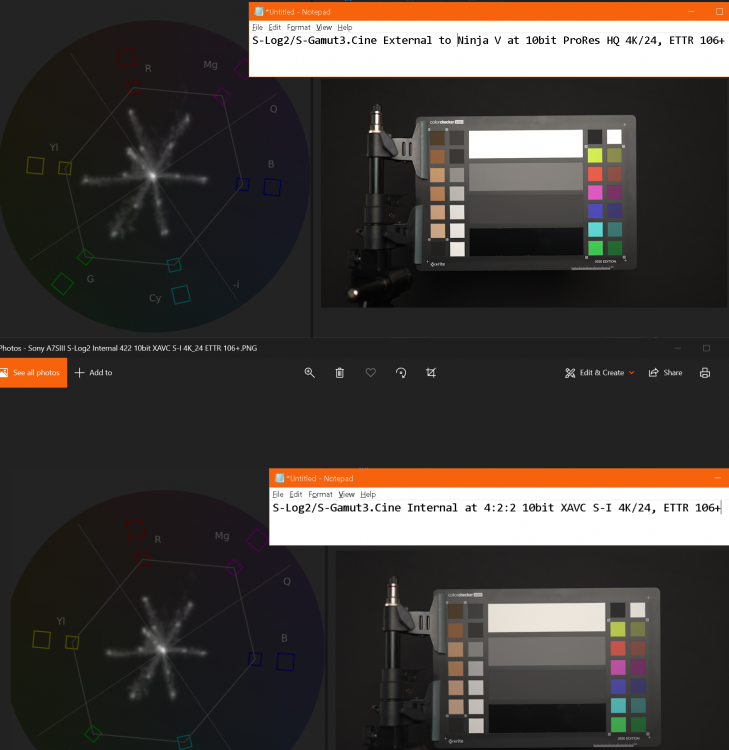Click Add to in the Photos toolbar
The image size is (729, 750).
point(93,372)
